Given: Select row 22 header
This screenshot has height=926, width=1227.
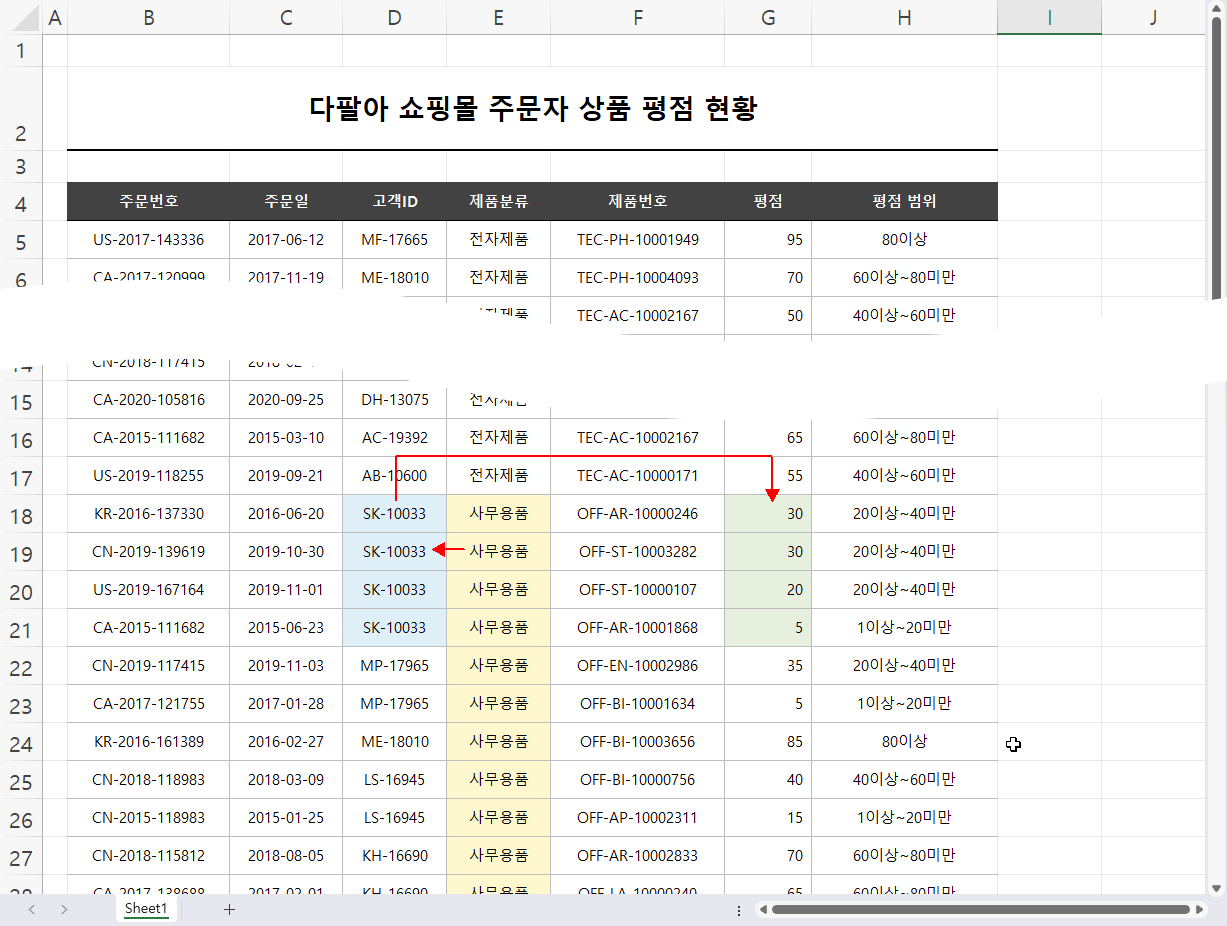Looking at the screenshot, I should coord(21,666).
